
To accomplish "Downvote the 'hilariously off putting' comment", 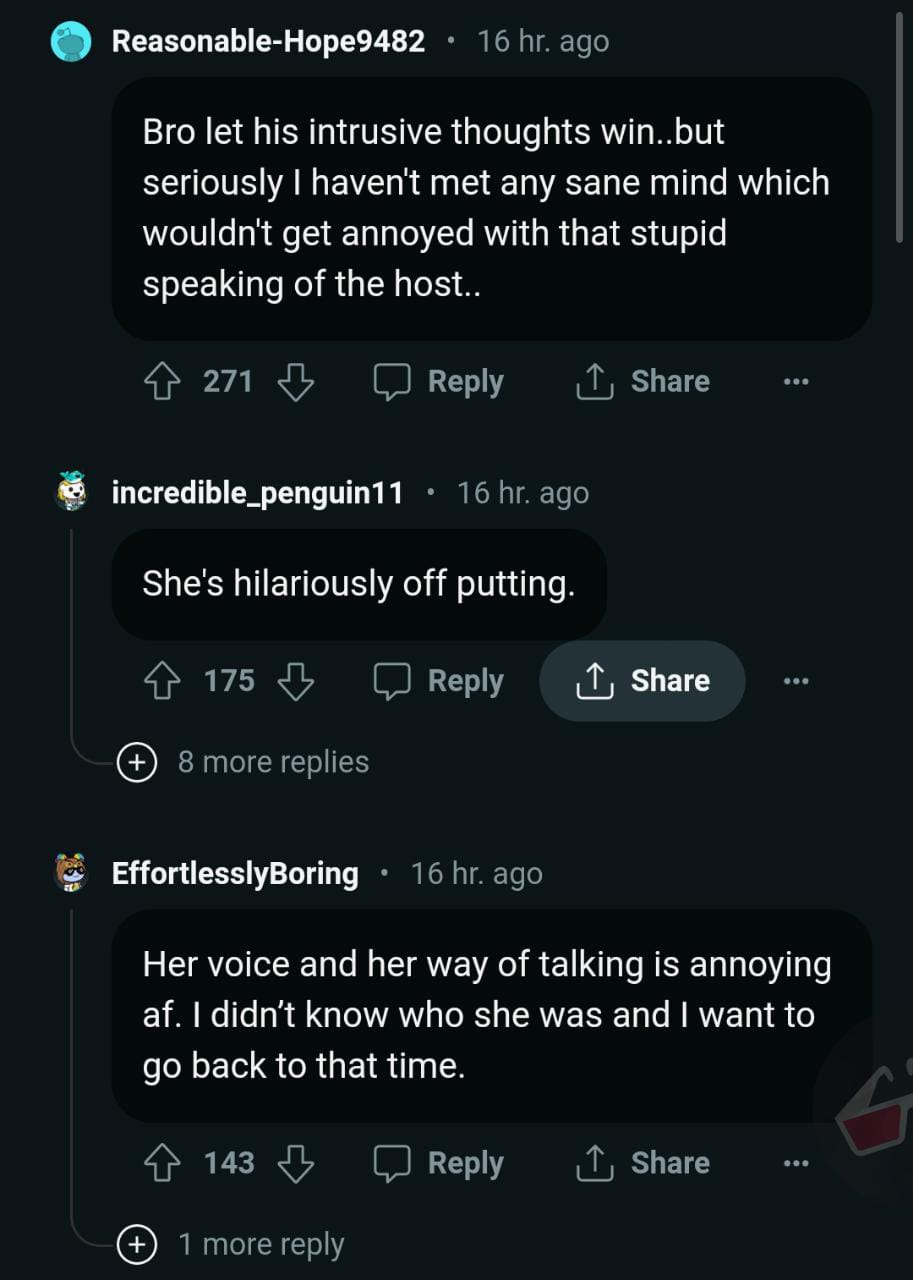I will point(295,681).
